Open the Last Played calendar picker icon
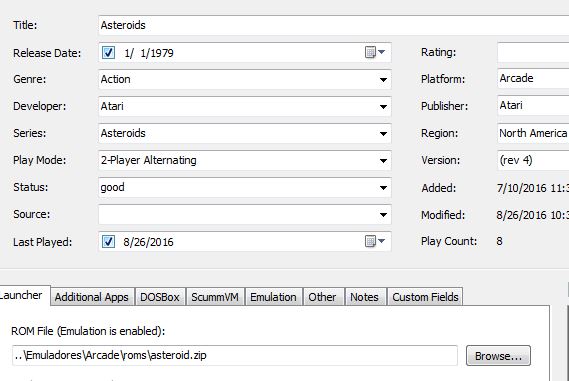 click(x=375, y=241)
